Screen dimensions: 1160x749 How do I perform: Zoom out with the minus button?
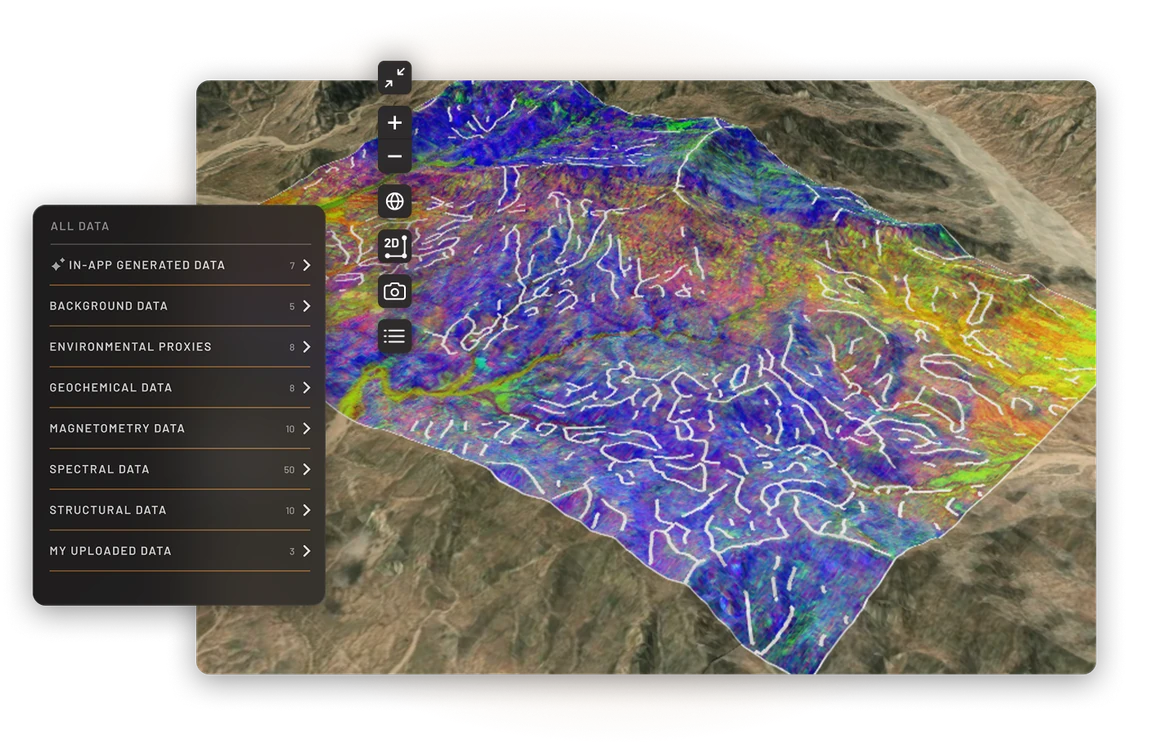pyautogui.click(x=394, y=157)
